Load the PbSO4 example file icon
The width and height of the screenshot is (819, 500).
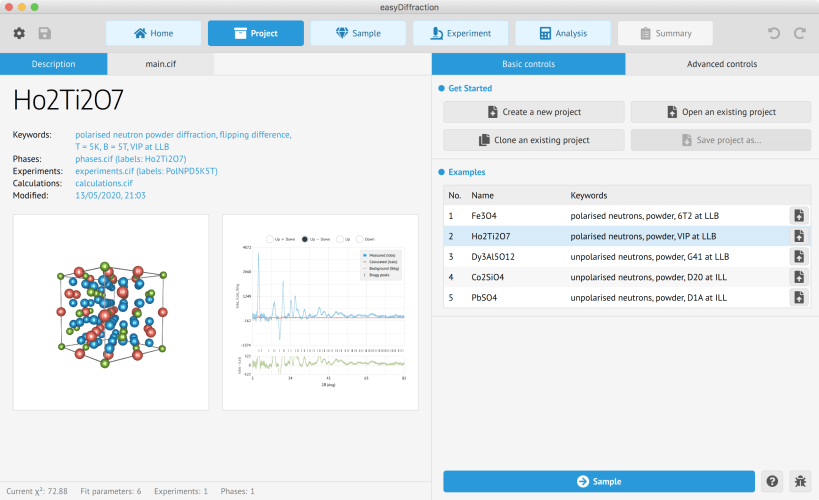[799, 297]
